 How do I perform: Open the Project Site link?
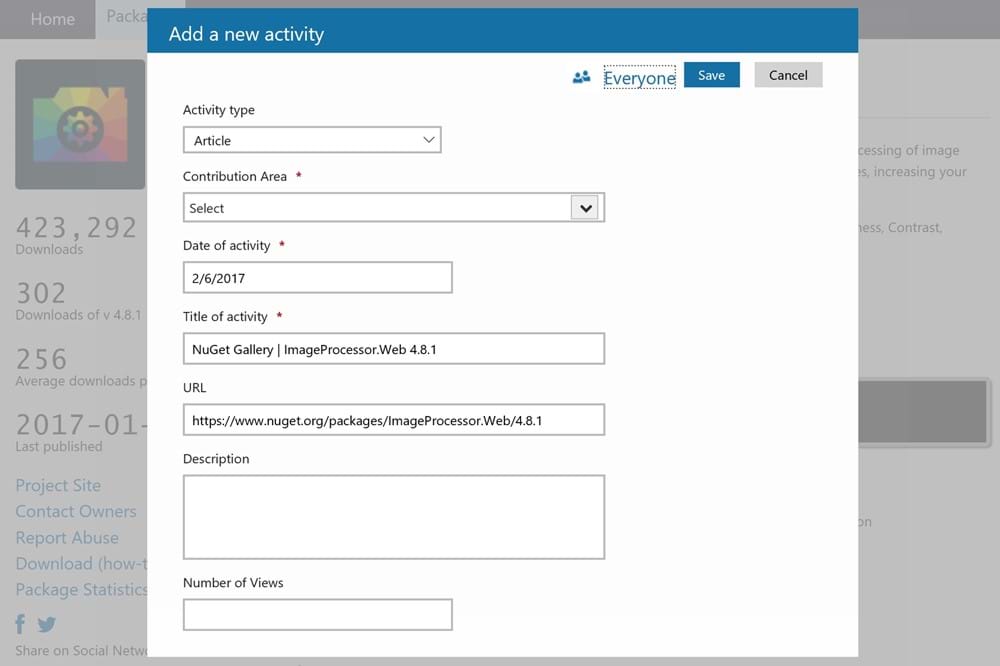click(x=58, y=485)
